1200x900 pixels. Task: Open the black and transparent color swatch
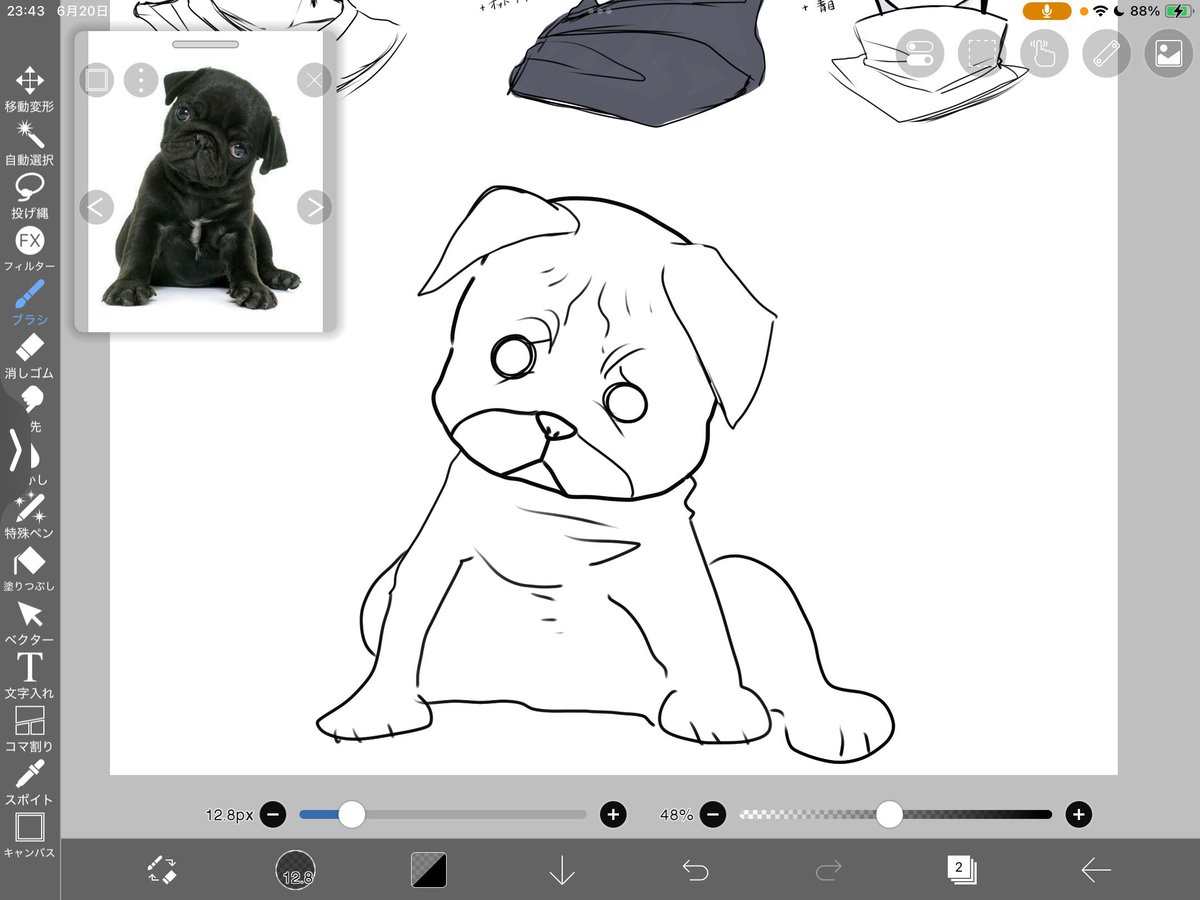tap(429, 870)
